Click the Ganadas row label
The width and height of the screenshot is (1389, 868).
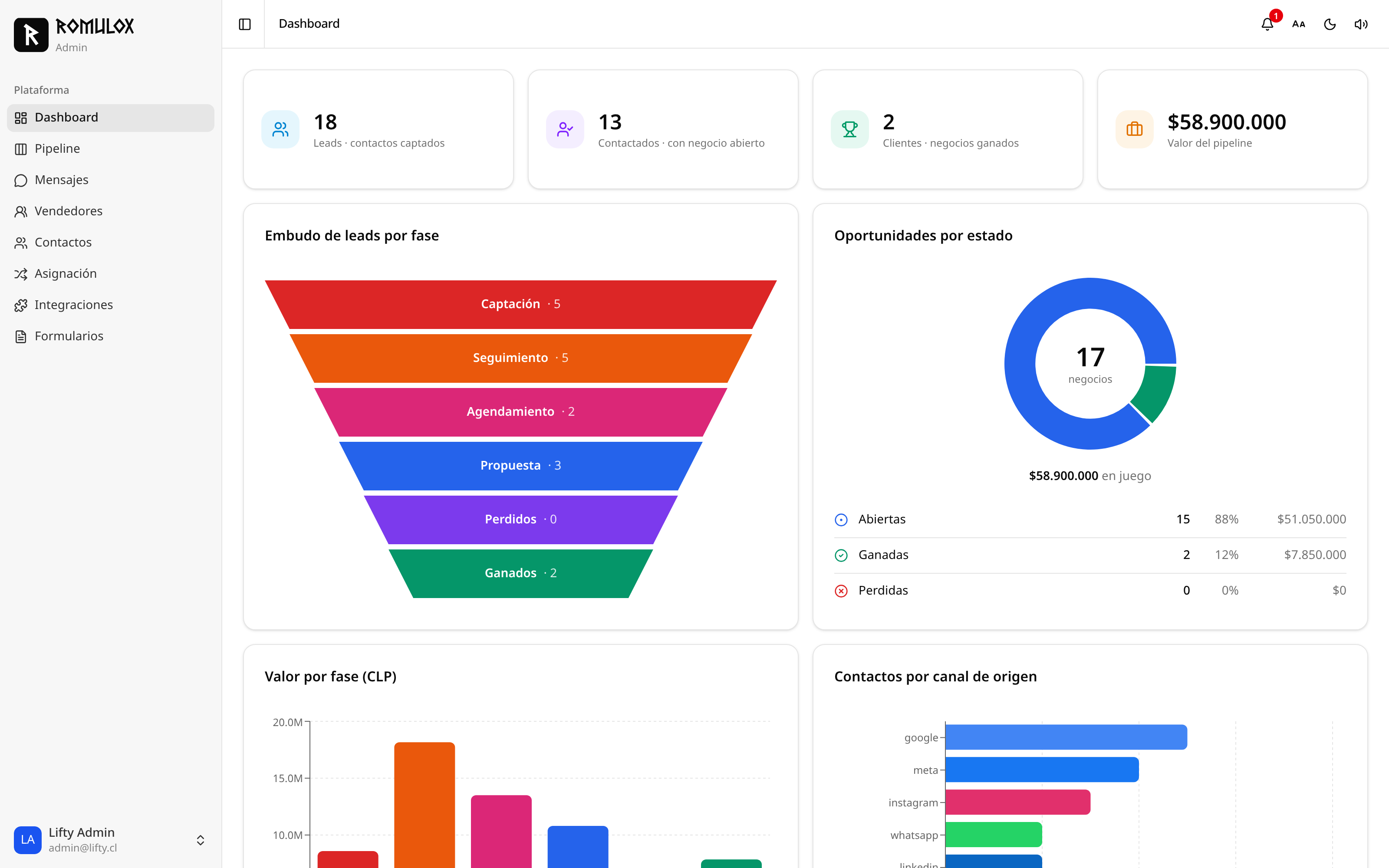click(x=883, y=555)
